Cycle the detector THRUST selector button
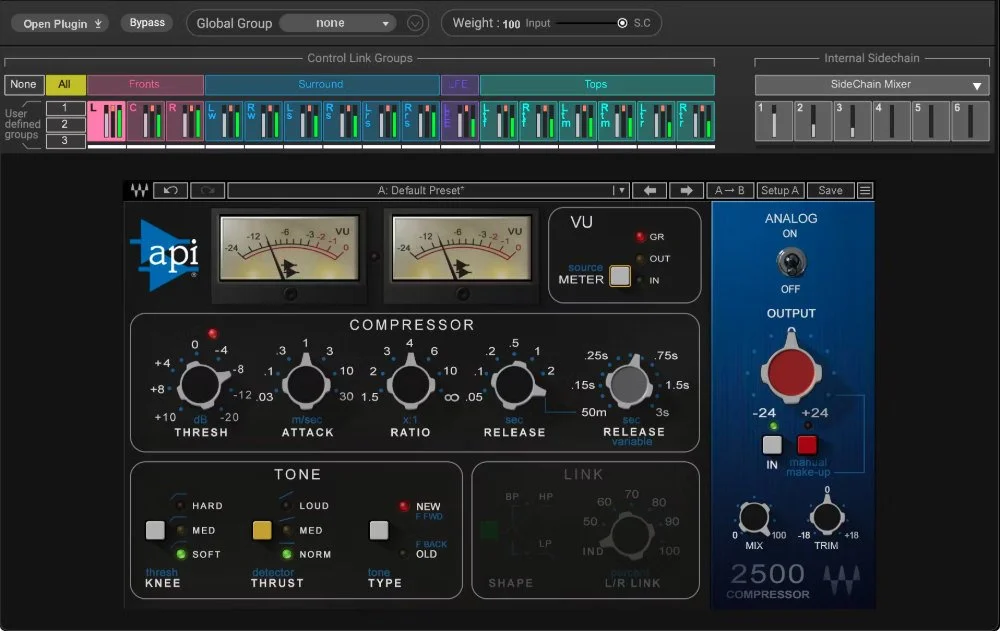Image resolution: width=1000 pixels, height=631 pixels. pyautogui.click(x=262, y=530)
